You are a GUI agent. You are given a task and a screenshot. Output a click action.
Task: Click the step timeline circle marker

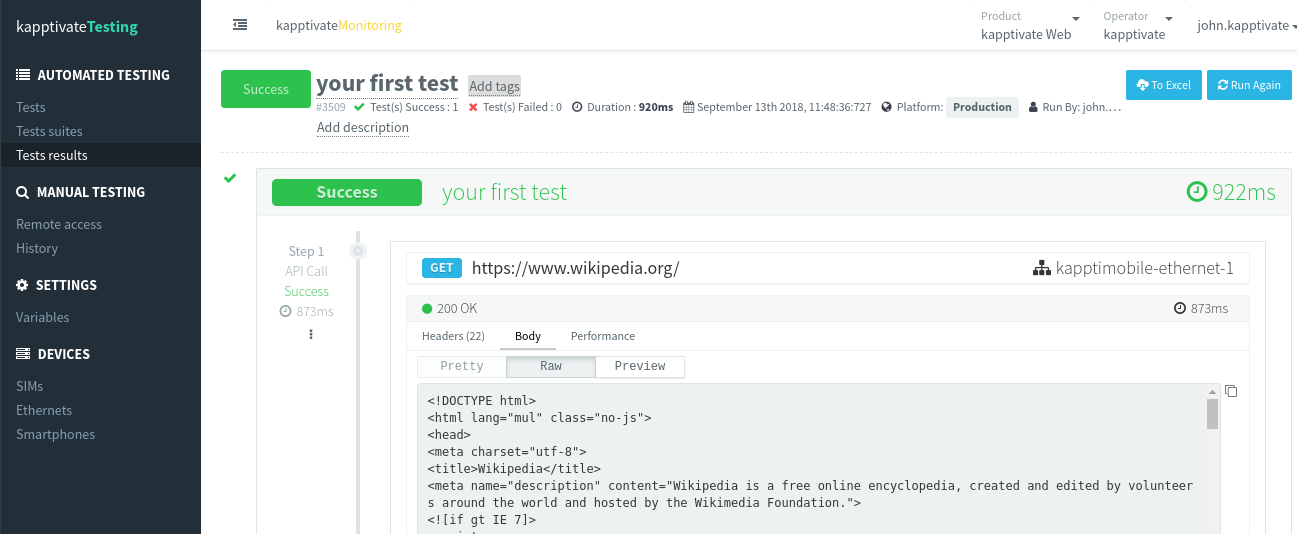coord(358,251)
